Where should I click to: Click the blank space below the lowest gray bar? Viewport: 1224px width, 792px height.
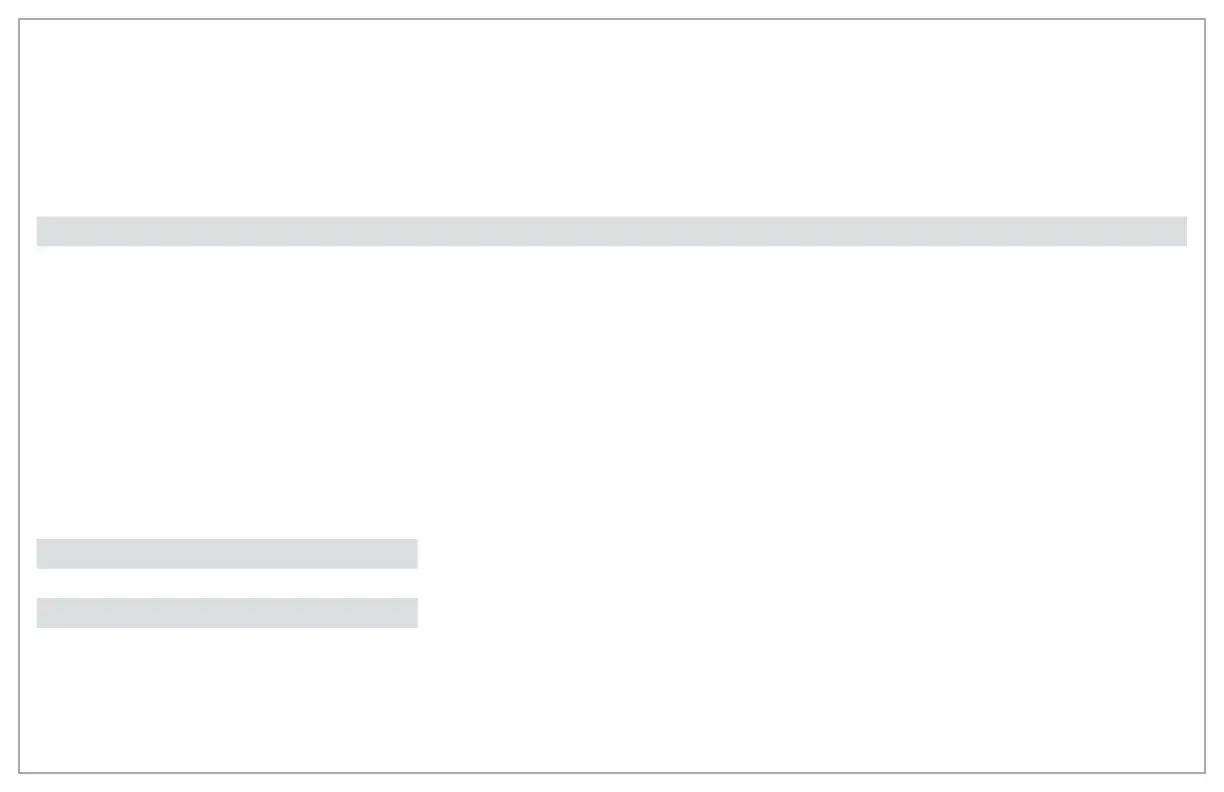pos(611,699)
